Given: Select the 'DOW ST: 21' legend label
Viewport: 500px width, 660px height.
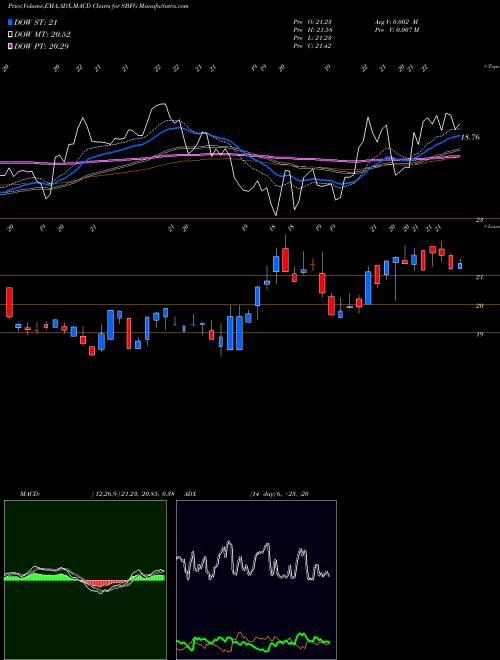Looking at the screenshot, I should click(36, 22).
